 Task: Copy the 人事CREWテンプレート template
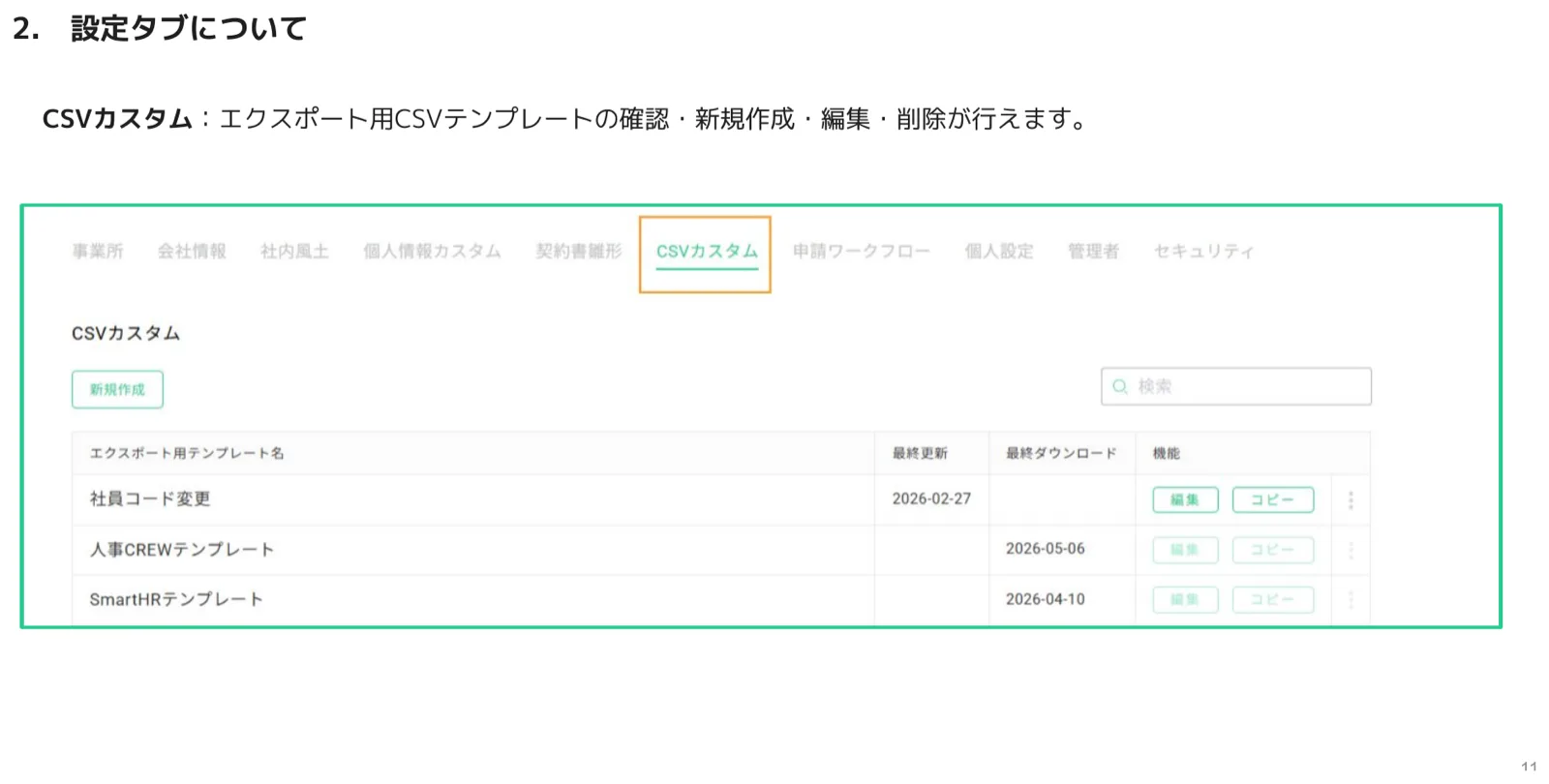tap(1272, 550)
